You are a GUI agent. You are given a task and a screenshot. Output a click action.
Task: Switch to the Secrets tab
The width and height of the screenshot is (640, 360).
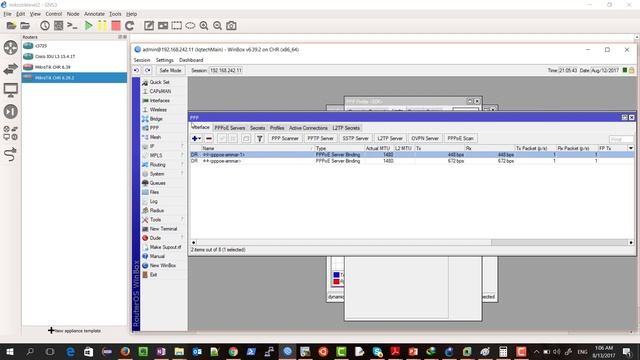(x=257, y=128)
